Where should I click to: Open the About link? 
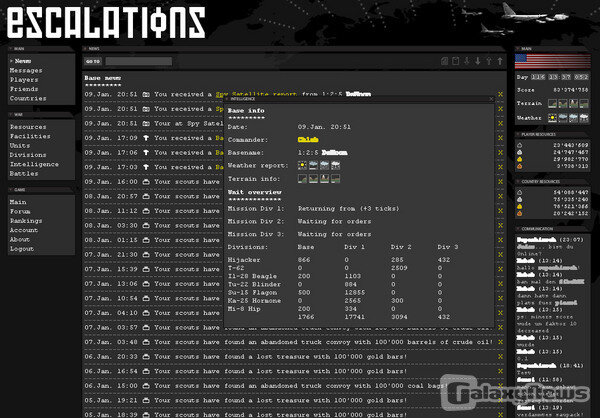tap(20, 240)
